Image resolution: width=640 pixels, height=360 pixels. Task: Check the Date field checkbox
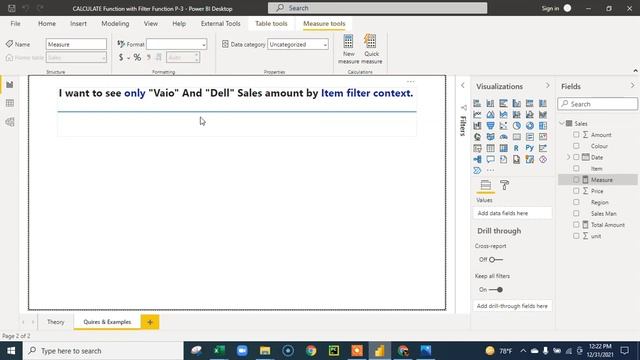(x=576, y=157)
